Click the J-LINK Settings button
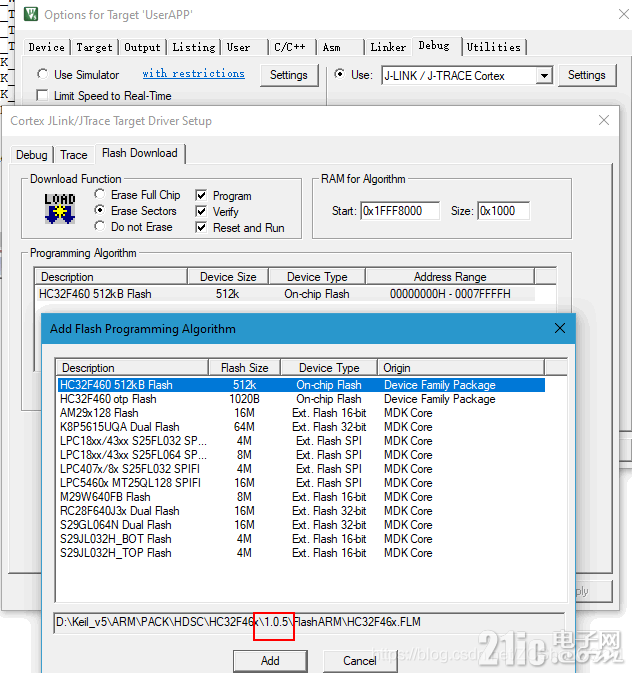This screenshot has height=673, width=632. click(586, 75)
